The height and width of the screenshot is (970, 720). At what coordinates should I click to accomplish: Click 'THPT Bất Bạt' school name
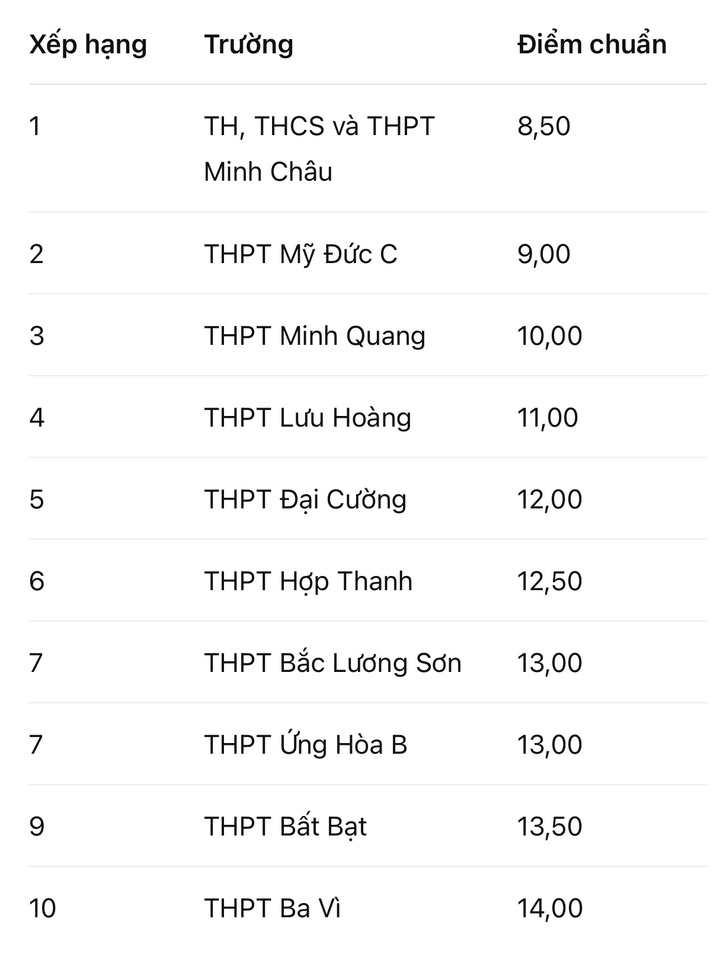286,827
